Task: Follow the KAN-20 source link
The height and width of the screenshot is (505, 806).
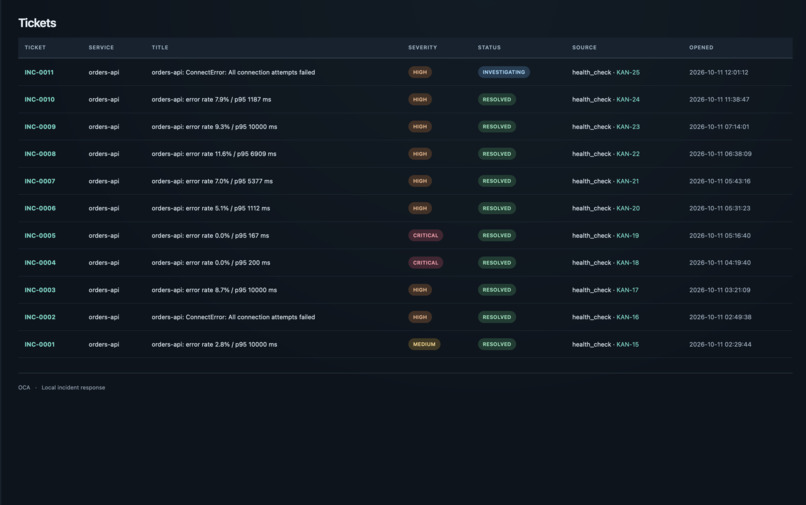Action: point(628,208)
